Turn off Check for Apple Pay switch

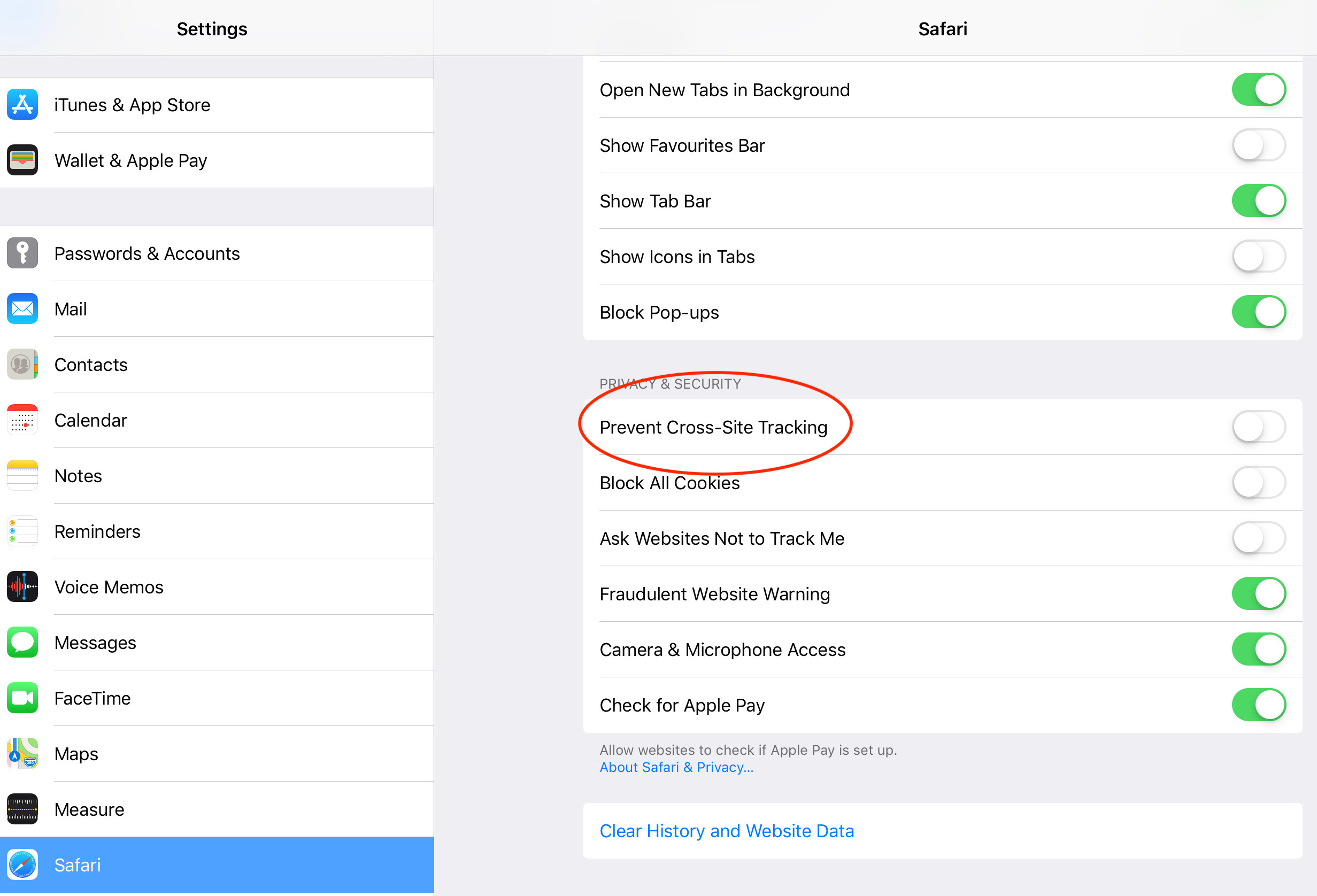tap(1259, 705)
